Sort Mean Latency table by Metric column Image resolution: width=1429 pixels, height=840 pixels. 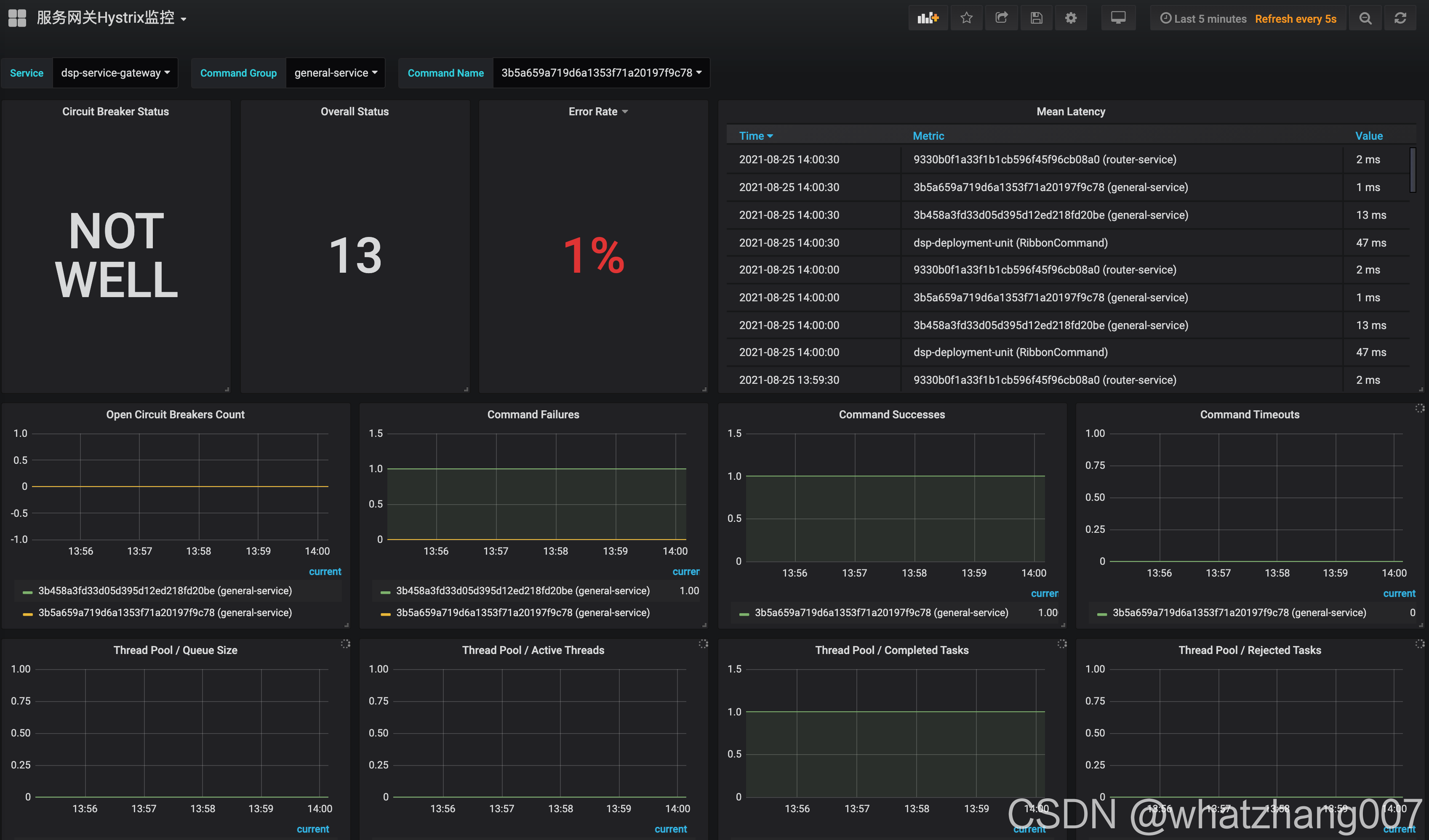point(928,136)
